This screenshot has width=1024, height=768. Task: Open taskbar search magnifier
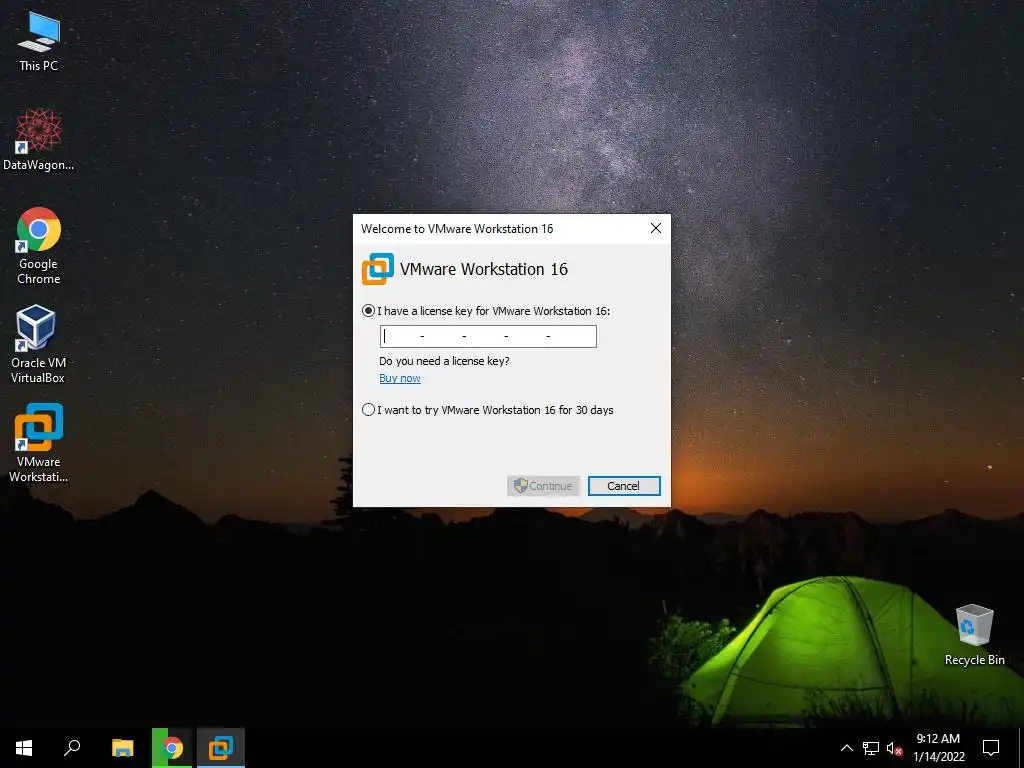click(x=72, y=748)
